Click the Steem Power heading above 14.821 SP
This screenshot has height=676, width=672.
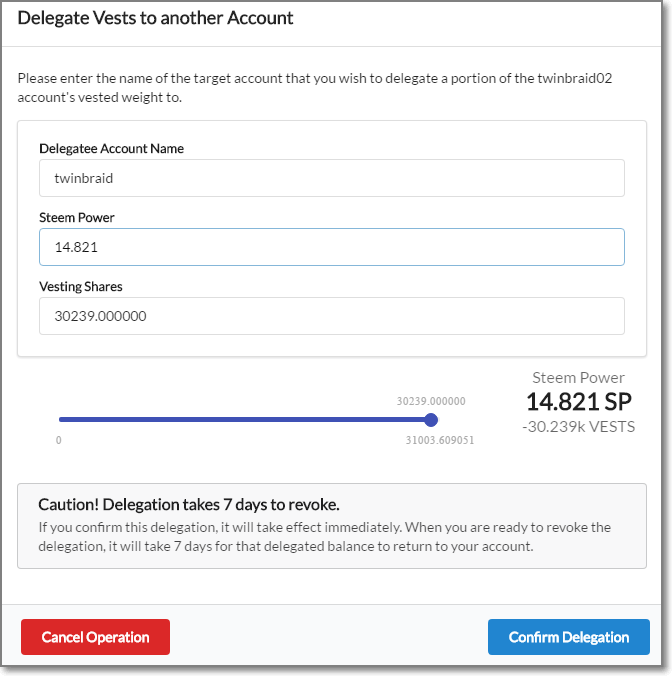[578, 378]
